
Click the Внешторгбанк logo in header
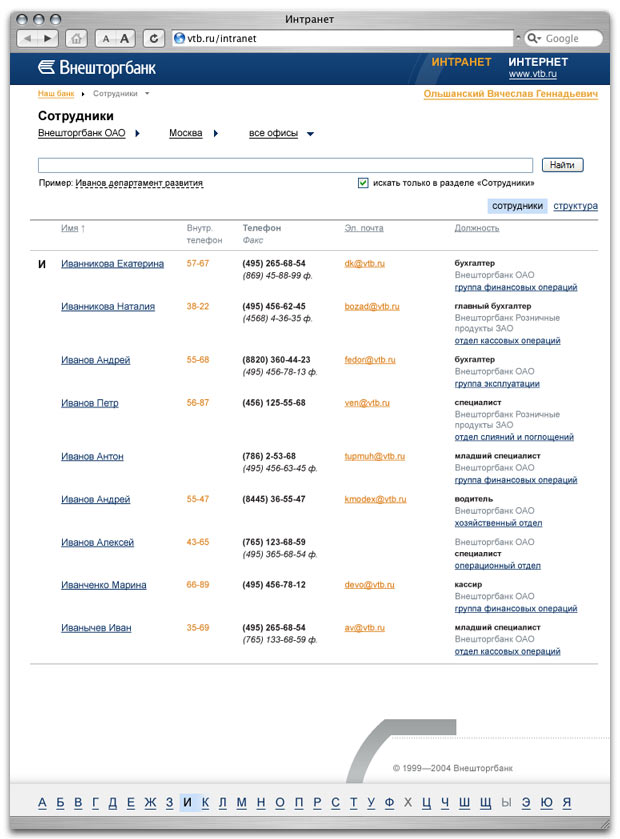pyautogui.click(x=97, y=68)
